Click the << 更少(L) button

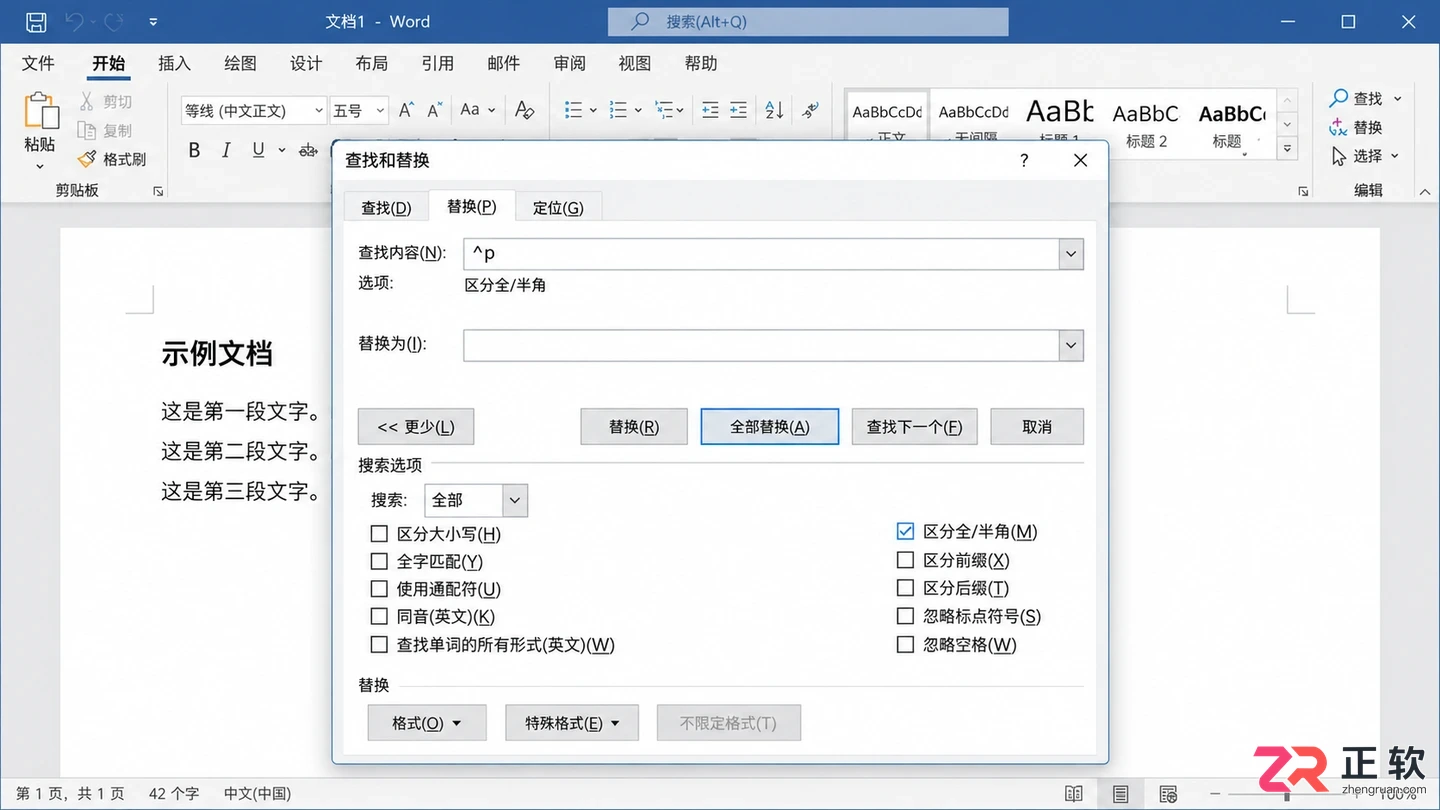(416, 427)
